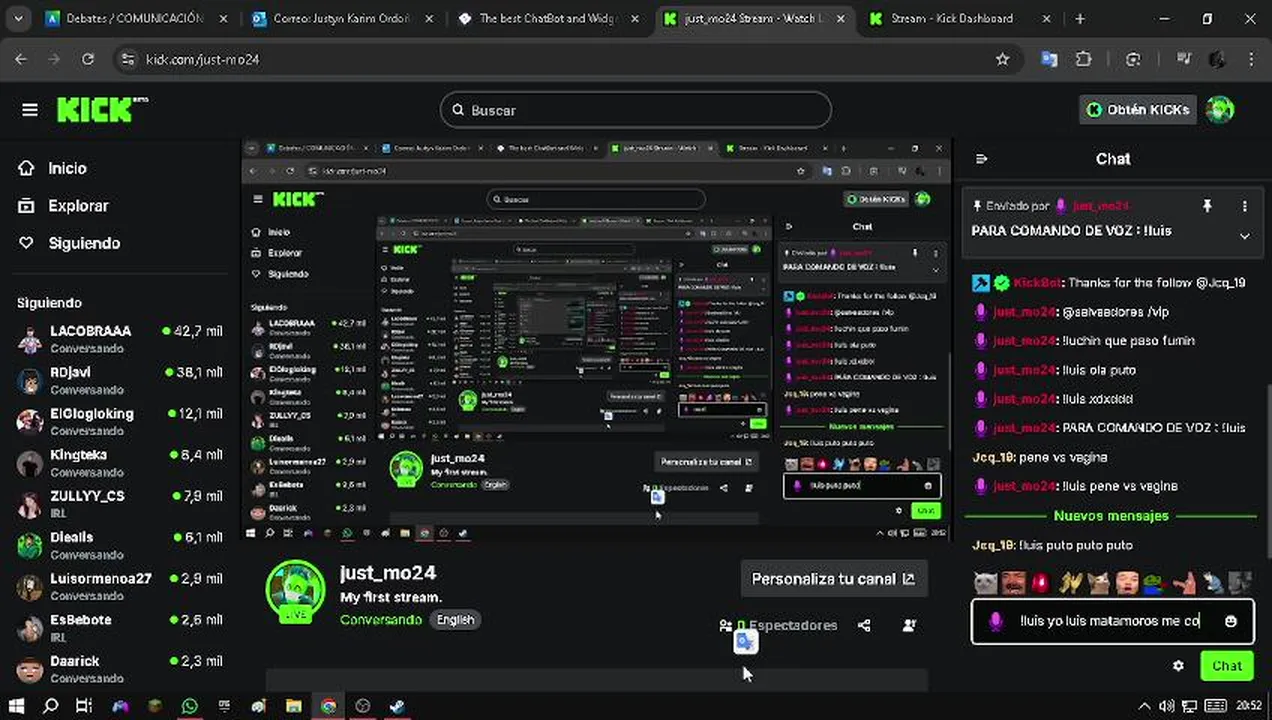
Task: Unpin the pinned chat message
Action: pyautogui.click(x=1207, y=206)
